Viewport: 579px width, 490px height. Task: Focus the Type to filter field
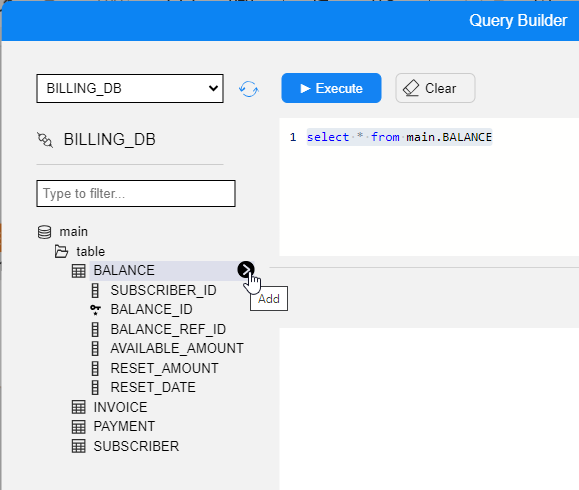[x=136, y=193]
